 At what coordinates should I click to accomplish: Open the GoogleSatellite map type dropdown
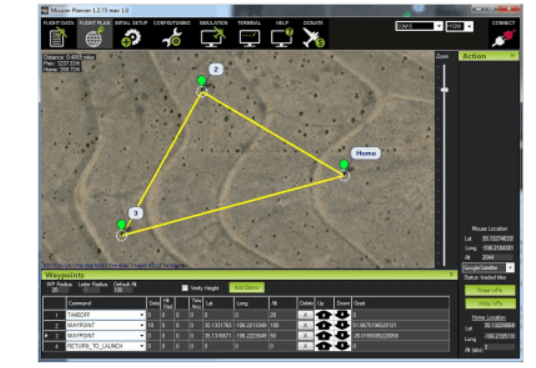[x=510, y=268]
